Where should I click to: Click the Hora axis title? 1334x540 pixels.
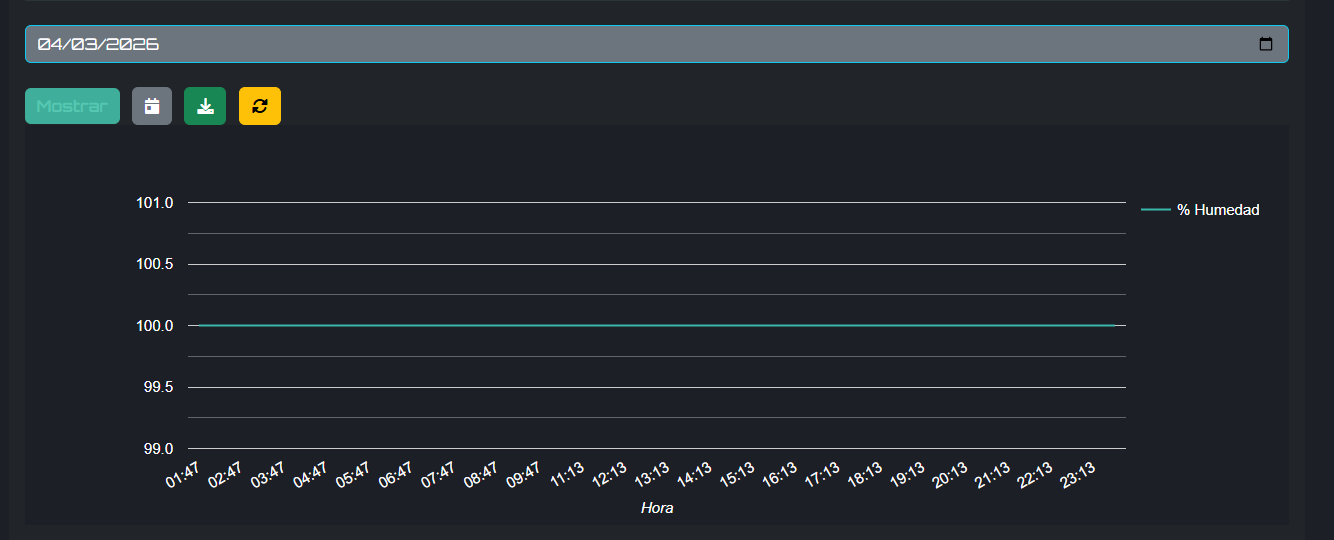point(657,508)
